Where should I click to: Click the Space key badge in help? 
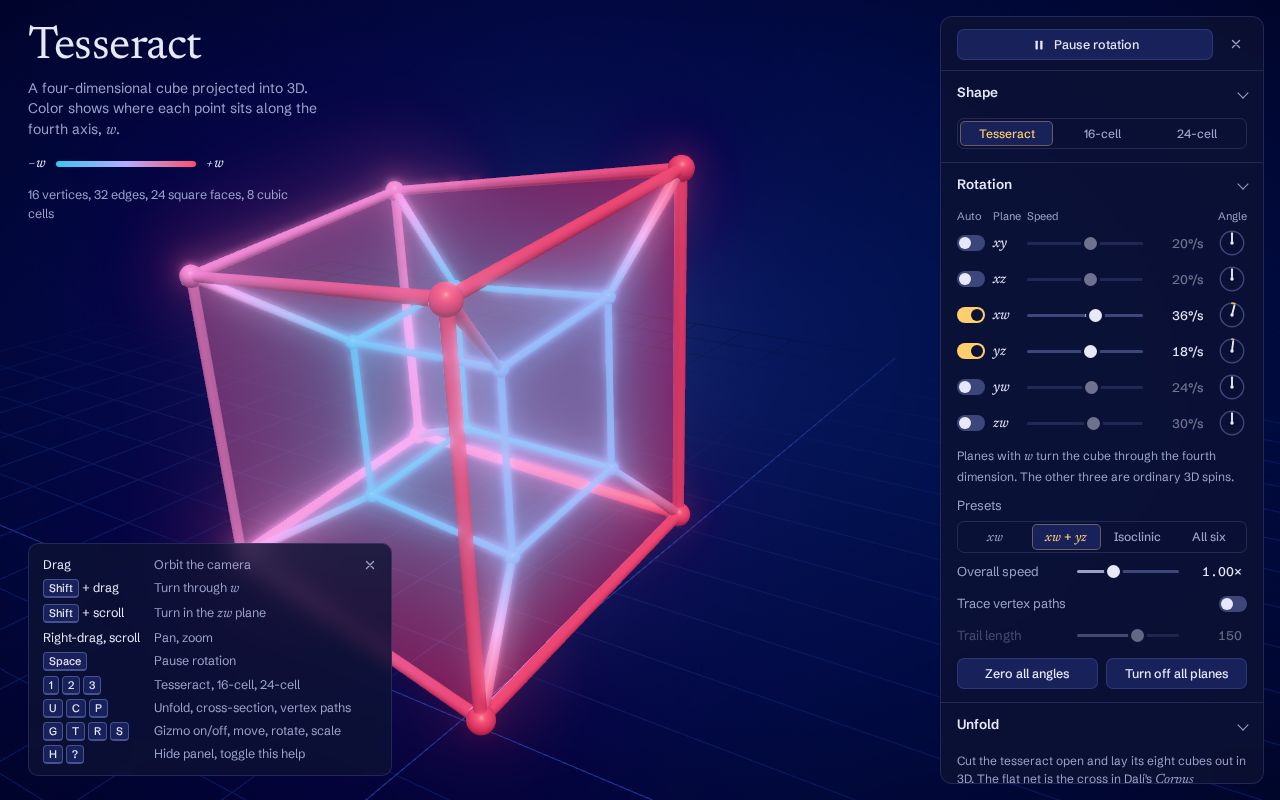(x=65, y=661)
